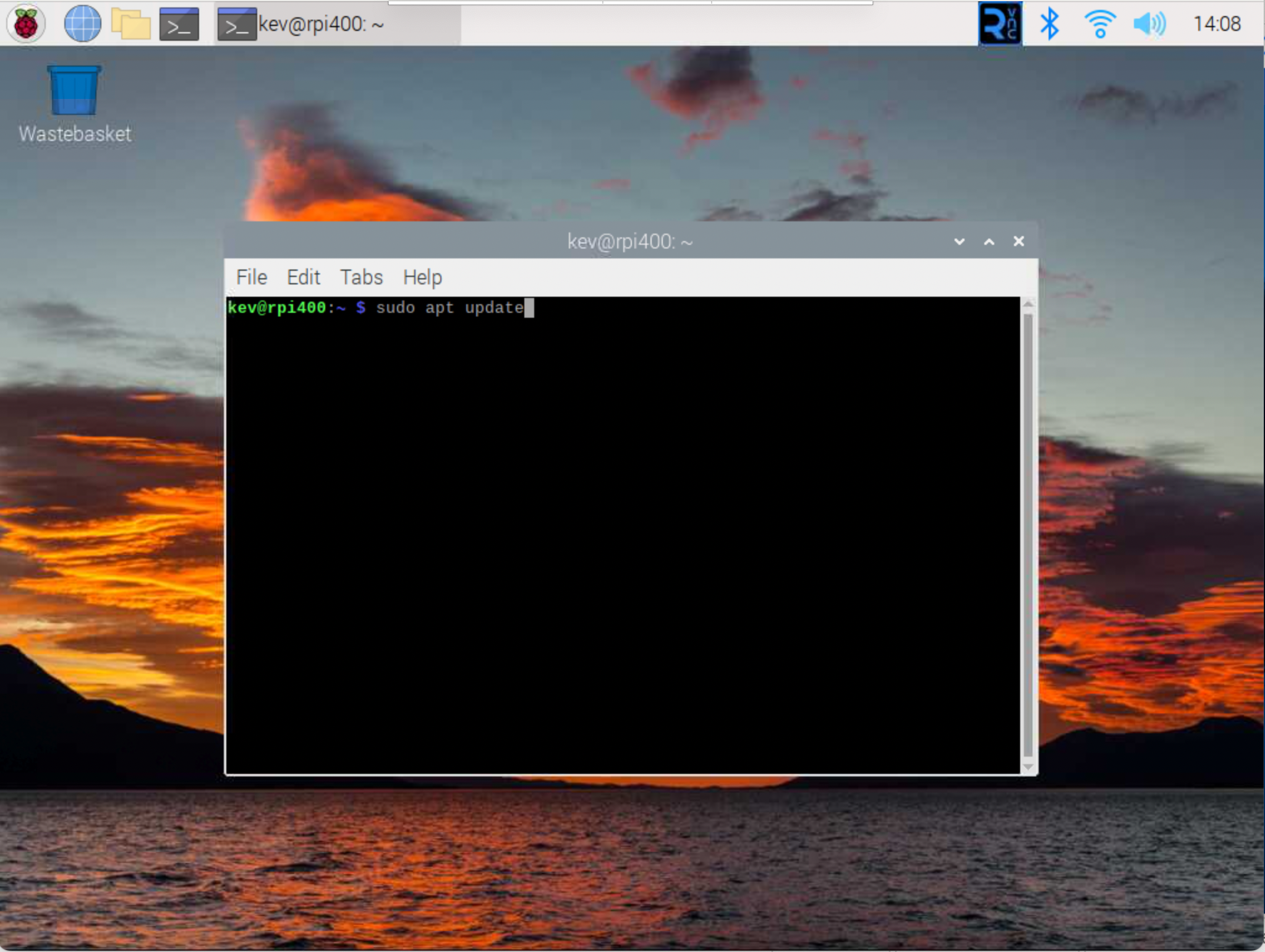Click the terminal title bar kev@rpi400: ~
Image resolution: width=1265 pixels, height=952 pixels.
click(x=631, y=241)
